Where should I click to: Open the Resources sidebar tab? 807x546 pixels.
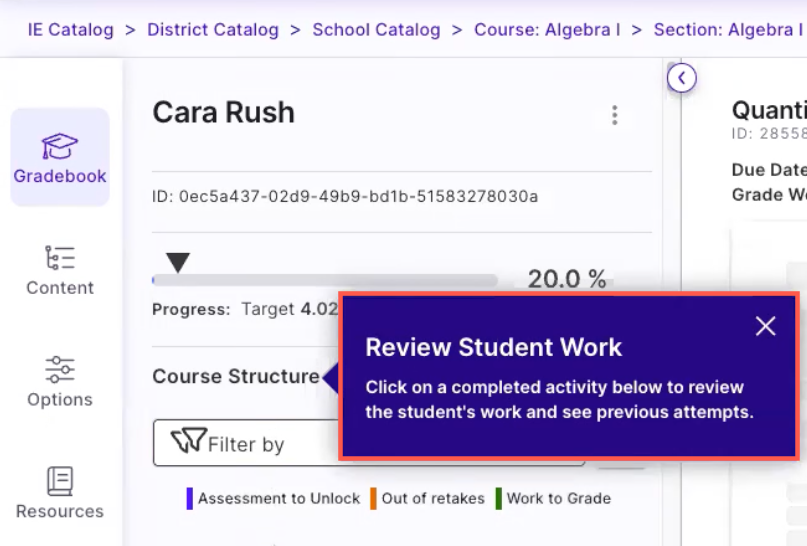coord(60,493)
